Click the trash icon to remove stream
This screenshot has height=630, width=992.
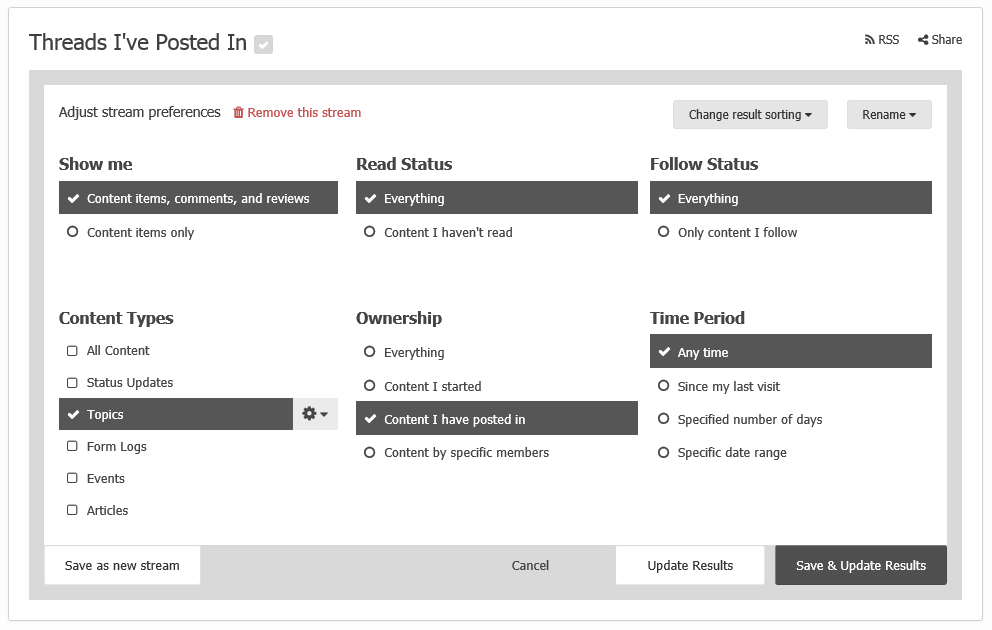pyautogui.click(x=238, y=113)
